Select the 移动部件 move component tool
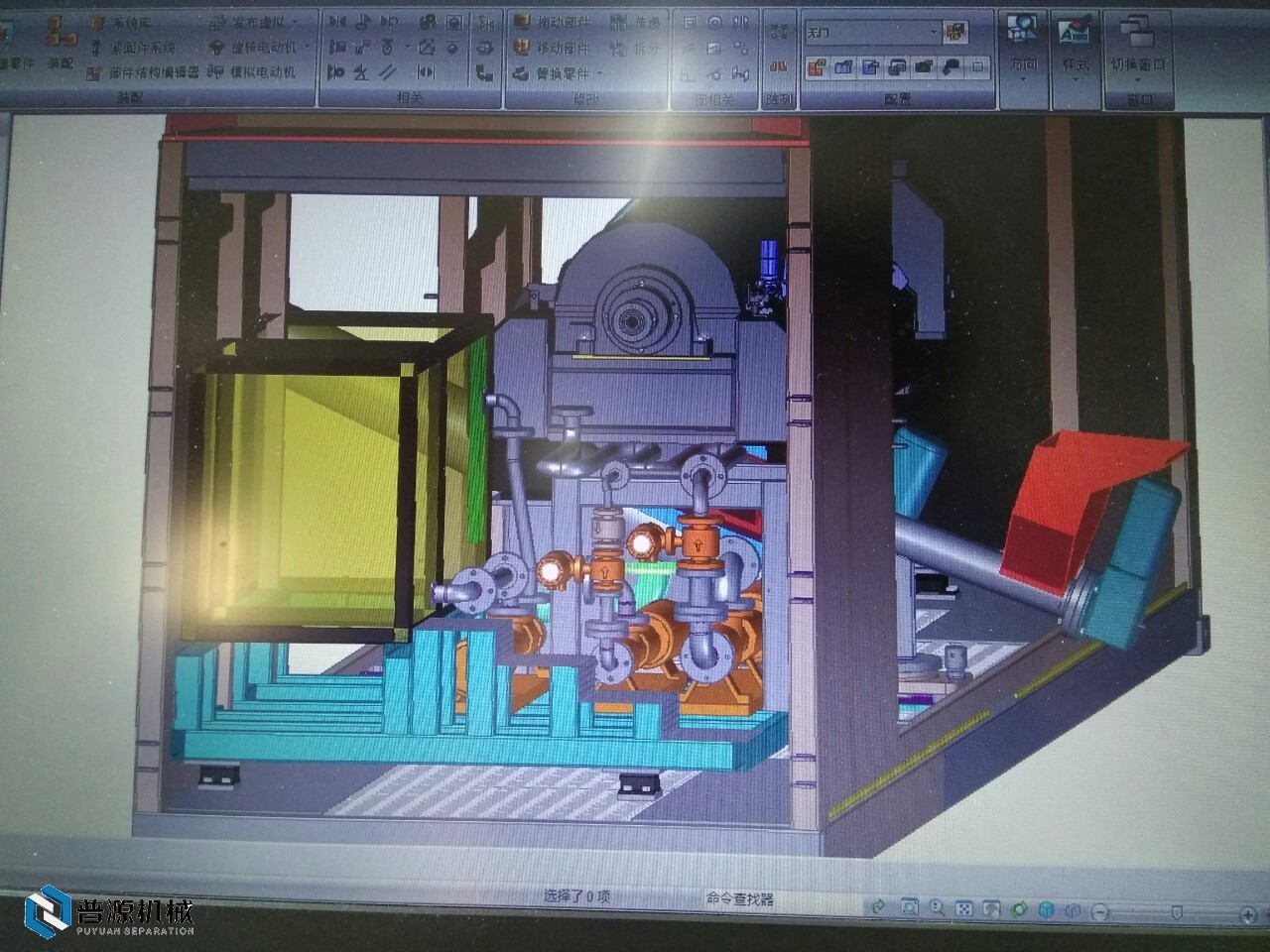1270x952 pixels. 563,48
